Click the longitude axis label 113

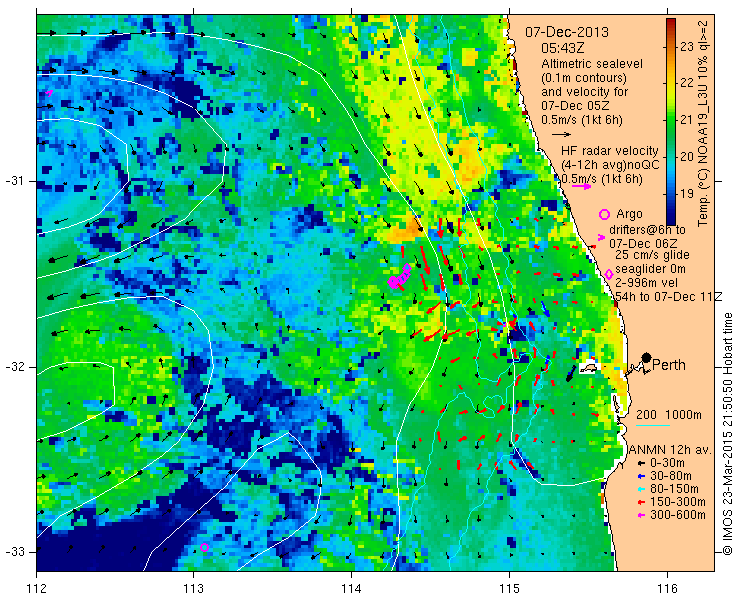pos(193,589)
